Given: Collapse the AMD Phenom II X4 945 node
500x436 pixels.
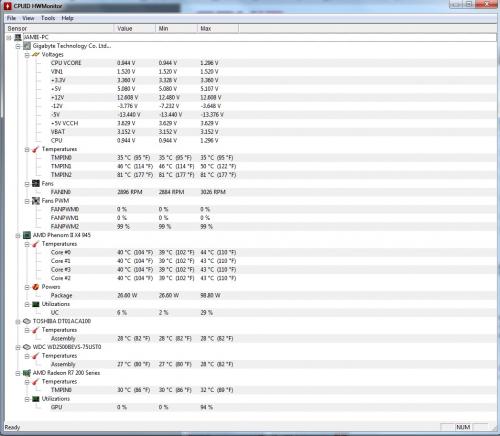Looking at the screenshot, I should (18, 236).
